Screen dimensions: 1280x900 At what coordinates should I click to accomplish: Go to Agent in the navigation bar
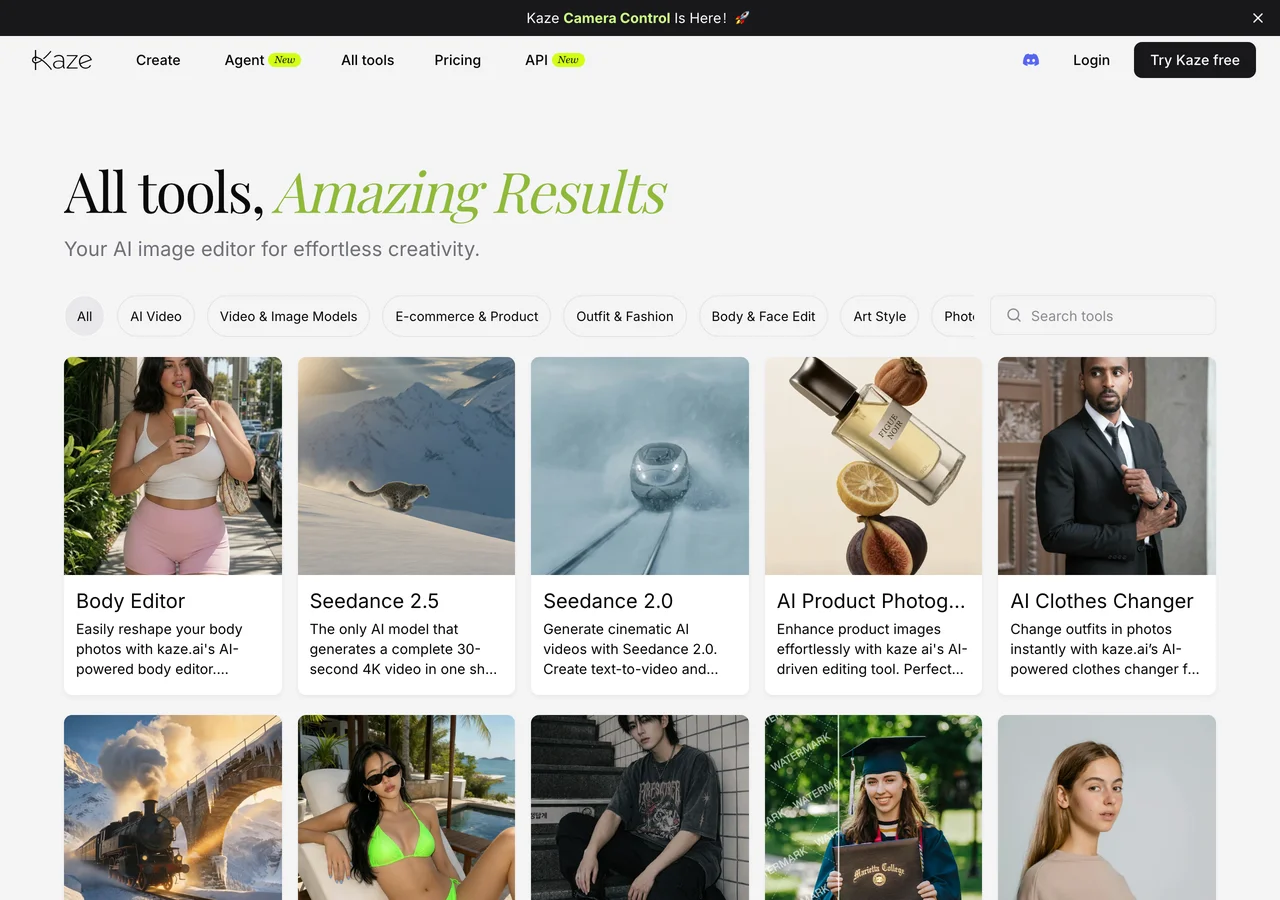point(262,60)
